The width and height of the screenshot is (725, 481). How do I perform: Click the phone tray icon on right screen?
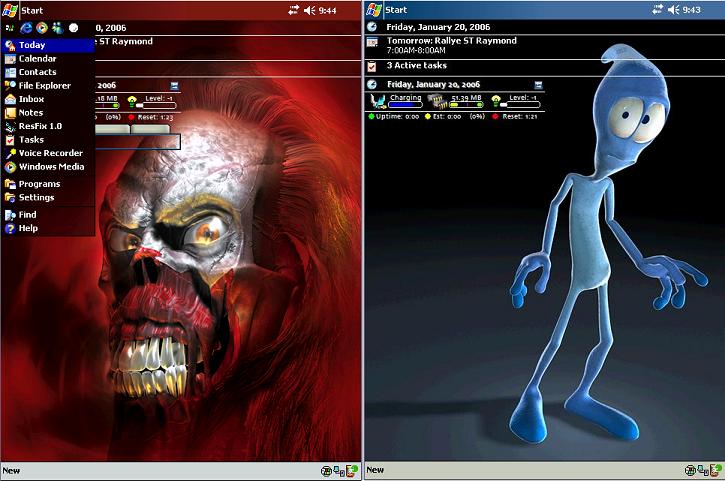[716, 470]
